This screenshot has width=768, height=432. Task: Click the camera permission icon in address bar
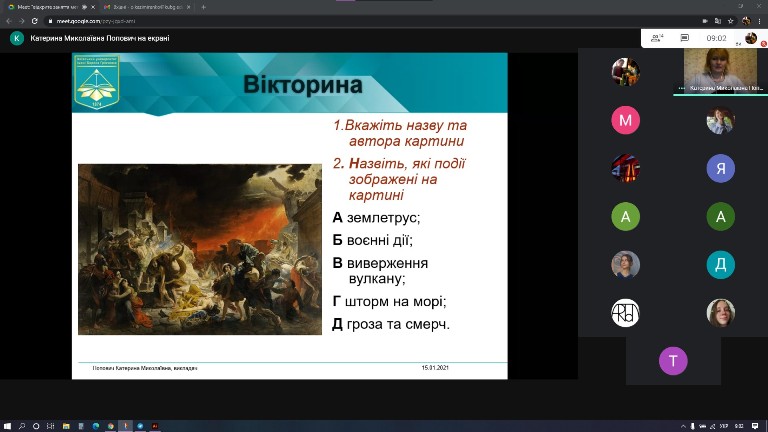(705, 21)
